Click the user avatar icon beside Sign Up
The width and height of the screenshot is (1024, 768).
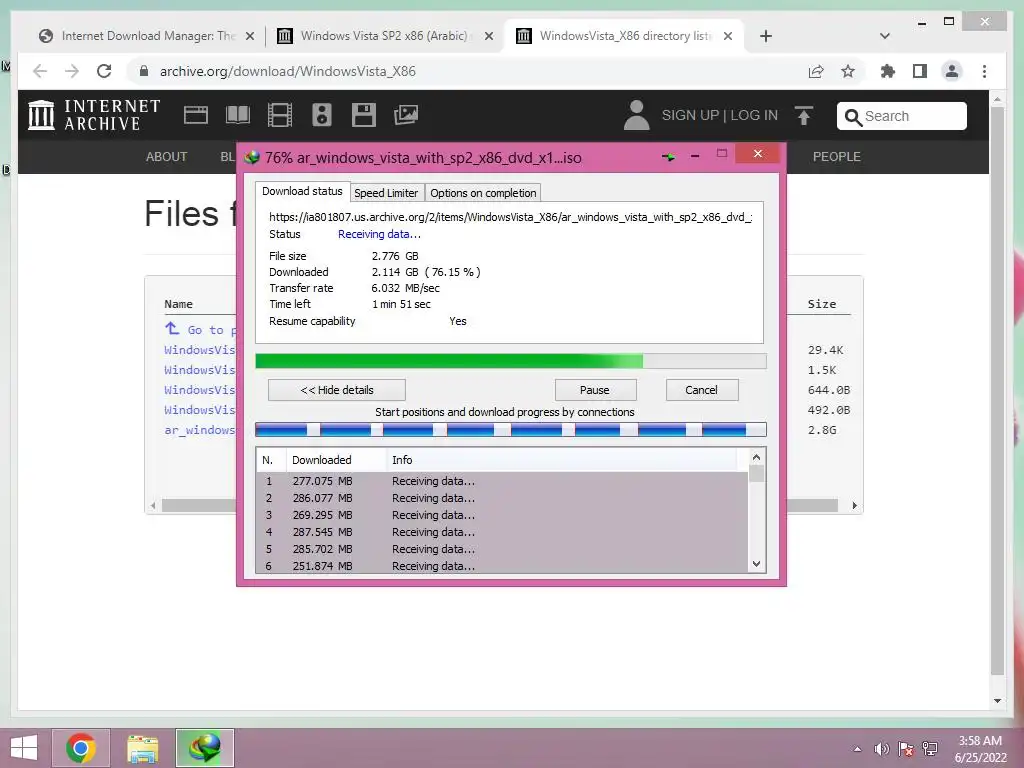636,115
